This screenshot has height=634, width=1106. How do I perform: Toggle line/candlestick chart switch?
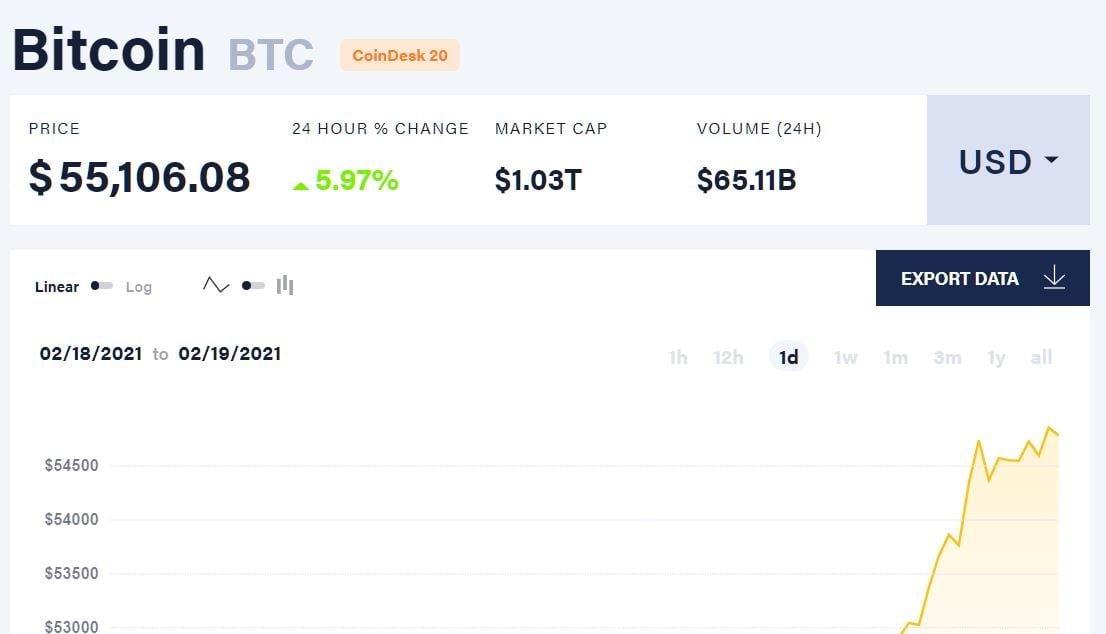(253, 286)
